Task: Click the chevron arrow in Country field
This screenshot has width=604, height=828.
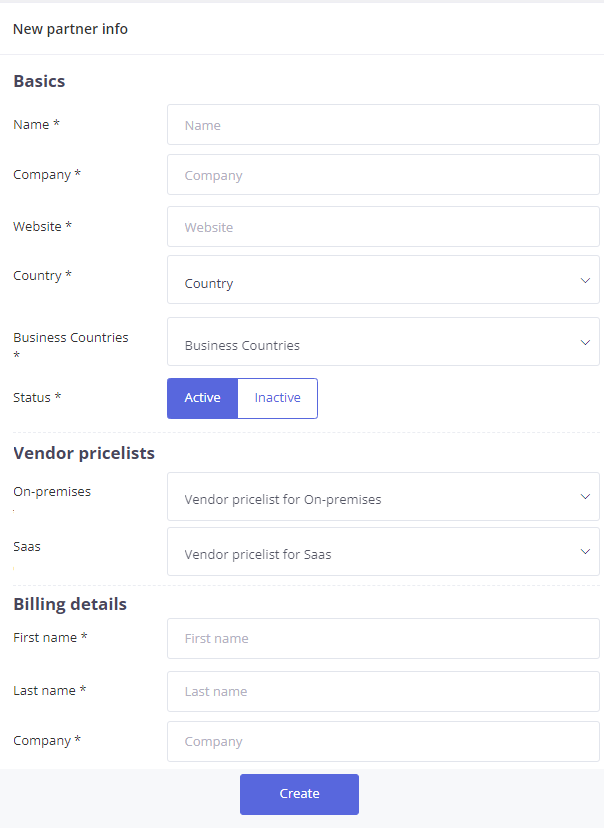Action: [585, 281]
